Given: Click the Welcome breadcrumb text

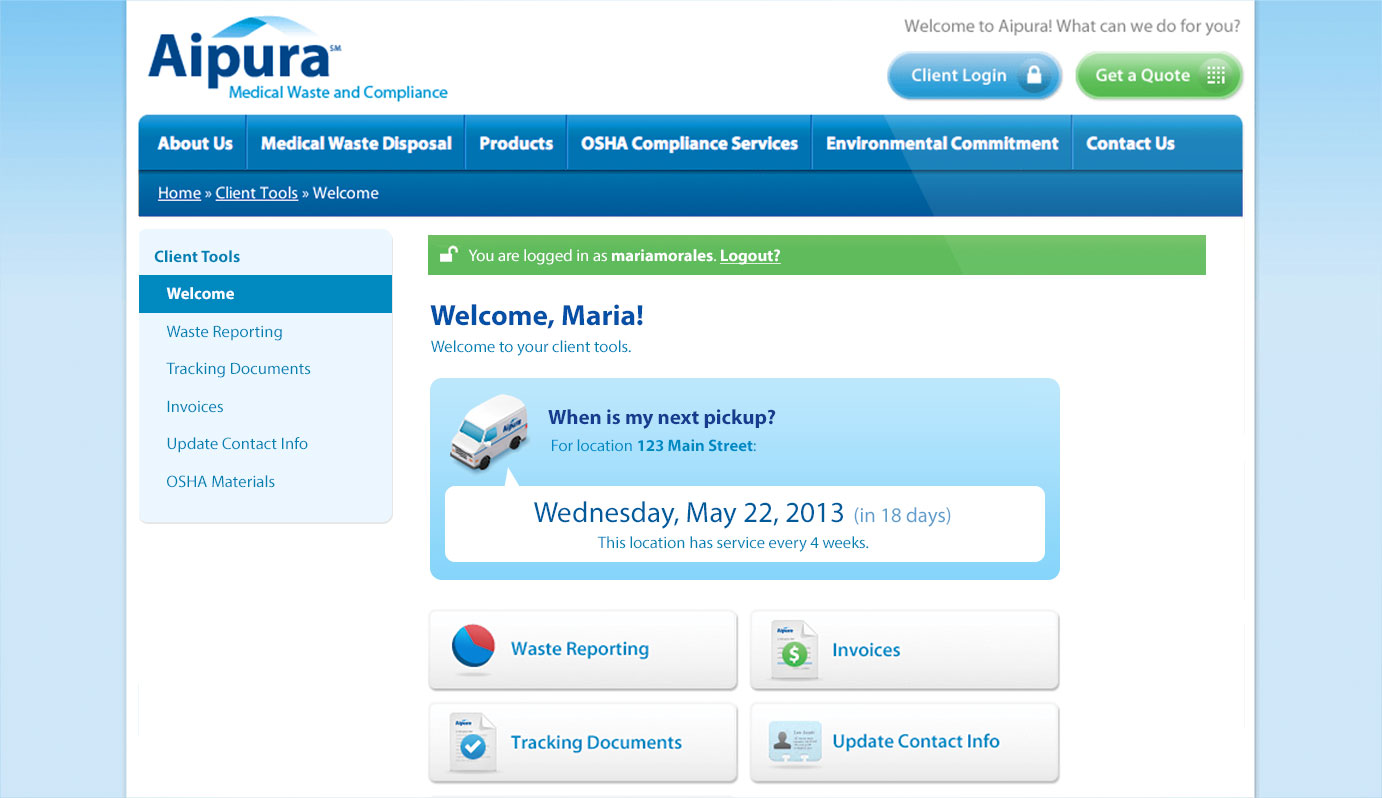Looking at the screenshot, I should click(x=346, y=193).
